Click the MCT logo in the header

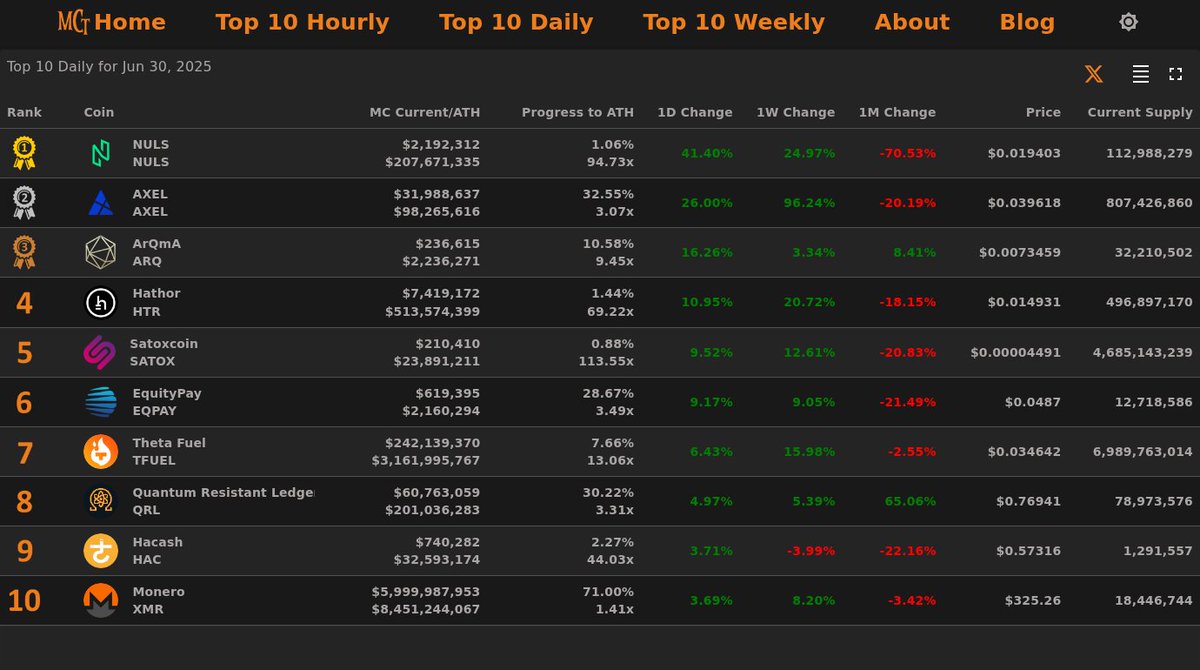point(74,22)
